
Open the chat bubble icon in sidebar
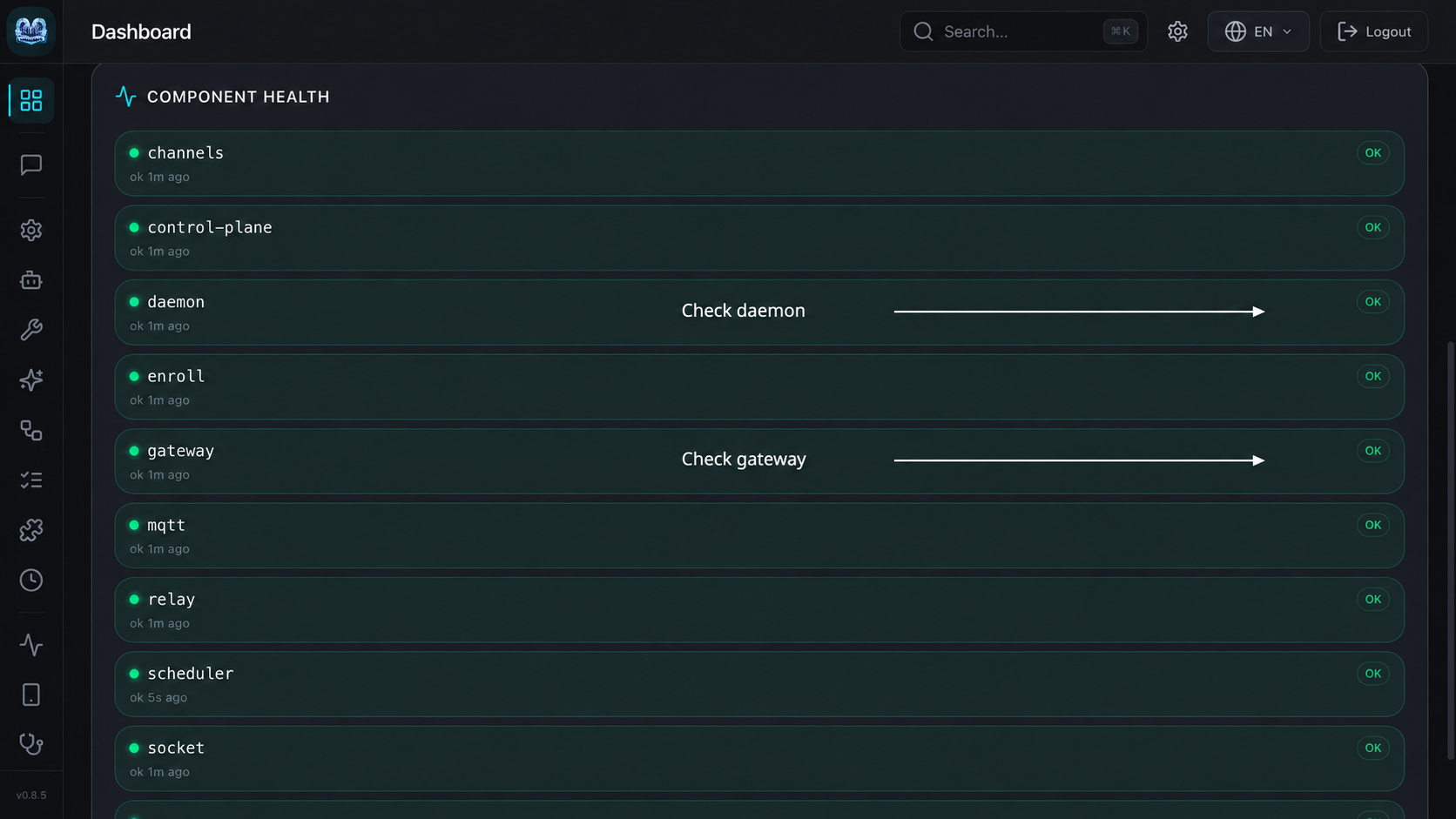31,164
